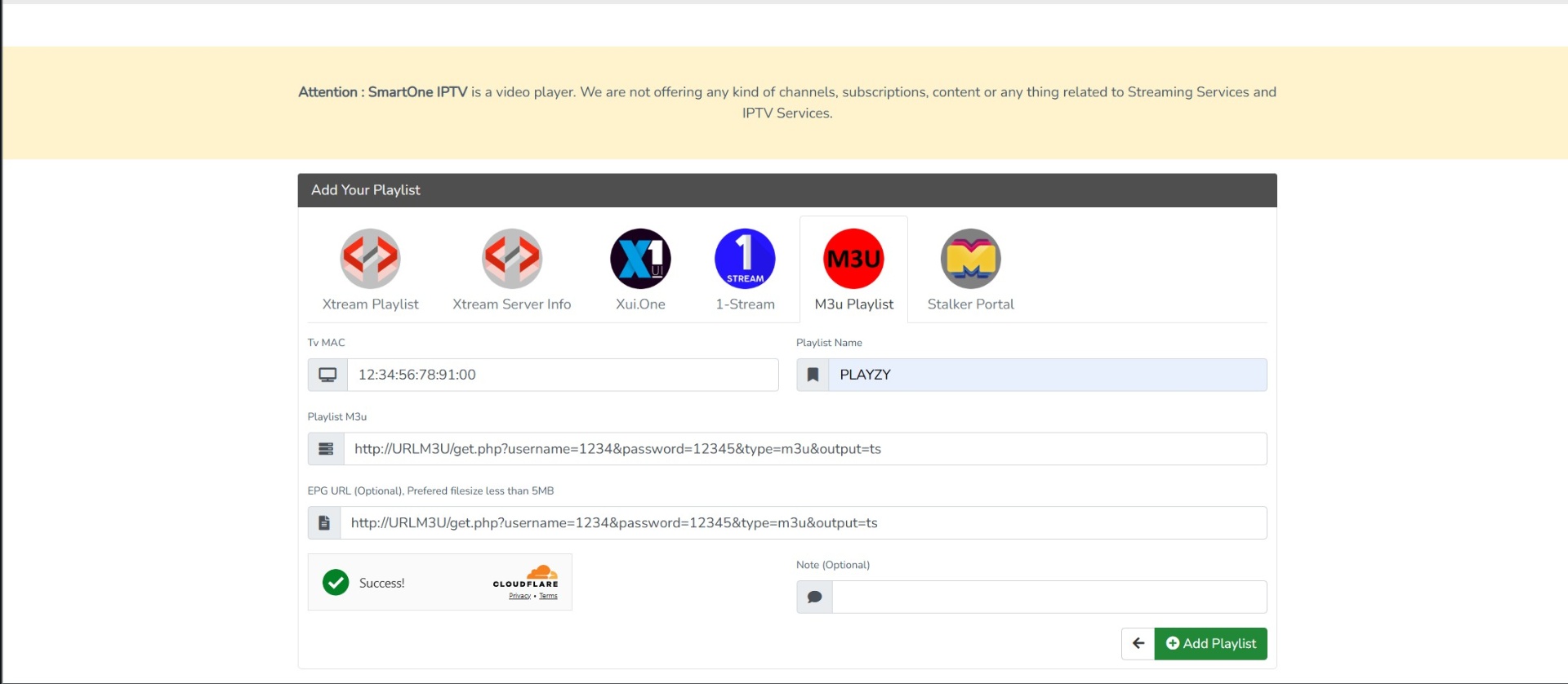The height and width of the screenshot is (684, 1568).
Task: Open the Cloudflare Privacy link
Action: point(519,596)
